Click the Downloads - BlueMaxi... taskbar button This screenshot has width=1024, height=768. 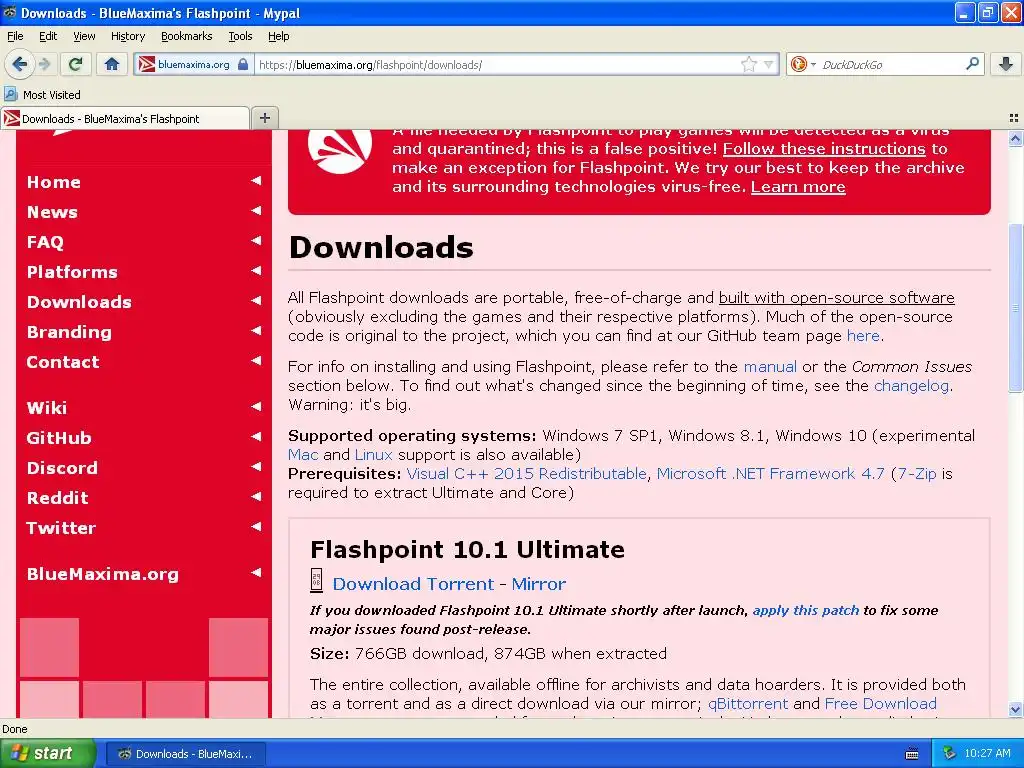185,754
